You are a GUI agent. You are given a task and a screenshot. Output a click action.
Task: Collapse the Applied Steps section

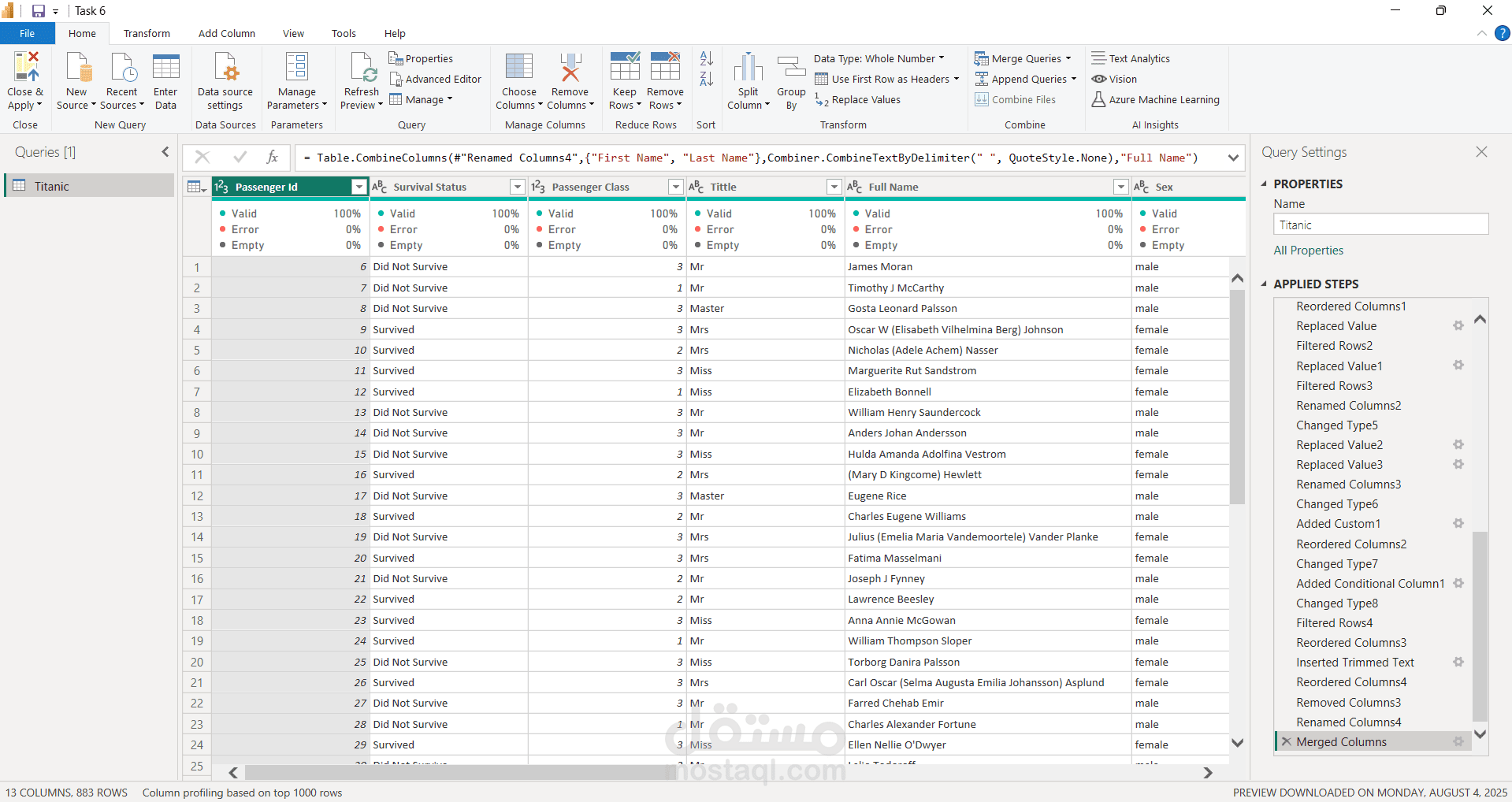(1265, 284)
